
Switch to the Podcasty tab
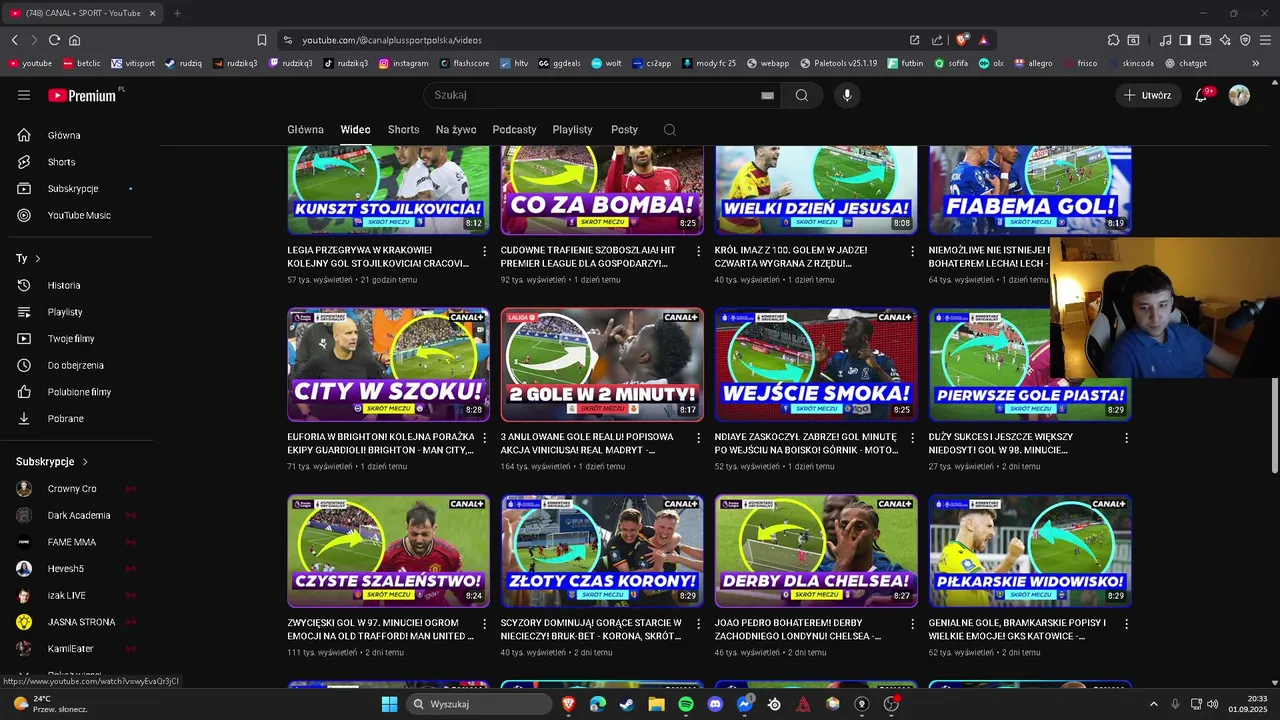(515, 130)
